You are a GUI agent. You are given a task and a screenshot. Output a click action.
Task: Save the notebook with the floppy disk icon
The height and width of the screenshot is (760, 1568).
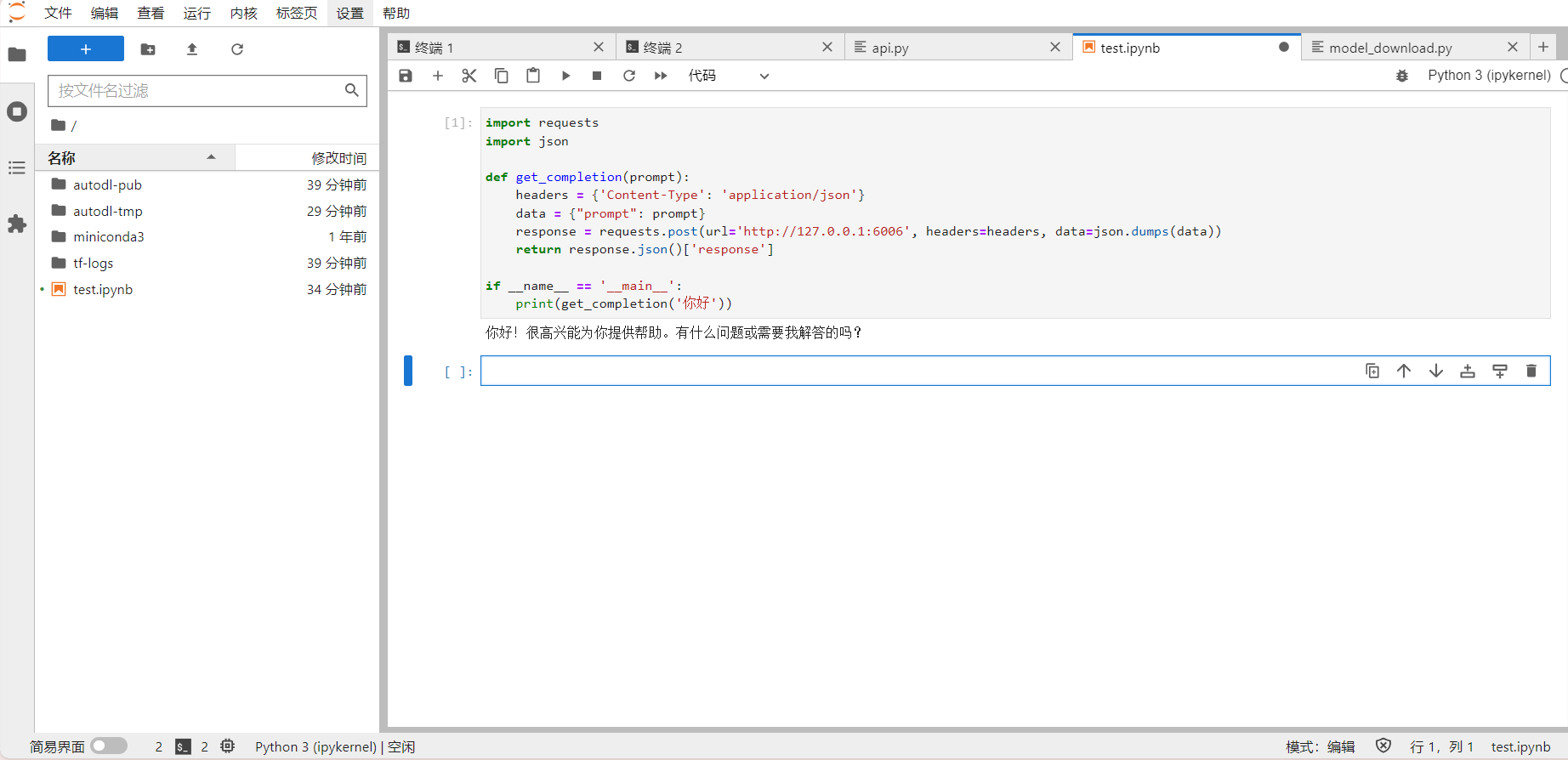(x=406, y=76)
